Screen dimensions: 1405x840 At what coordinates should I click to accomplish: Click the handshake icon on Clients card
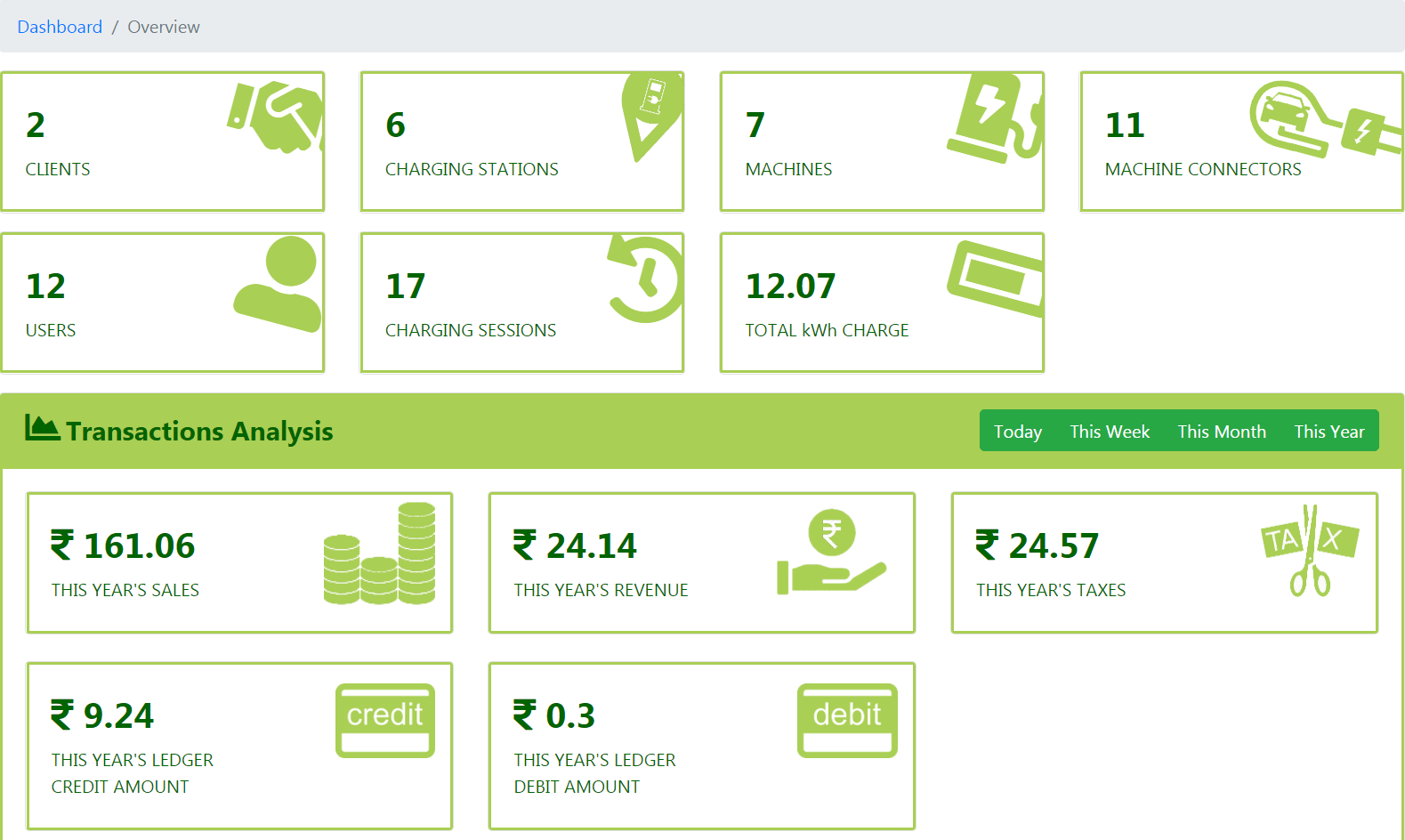coord(275,117)
